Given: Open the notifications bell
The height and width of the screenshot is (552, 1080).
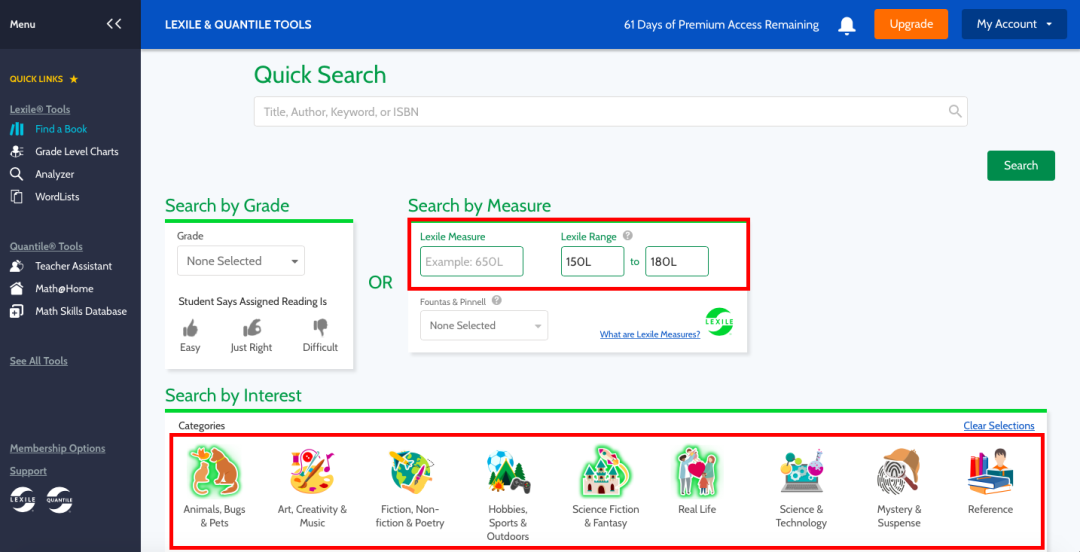Looking at the screenshot, I should [x=847, y=25].
